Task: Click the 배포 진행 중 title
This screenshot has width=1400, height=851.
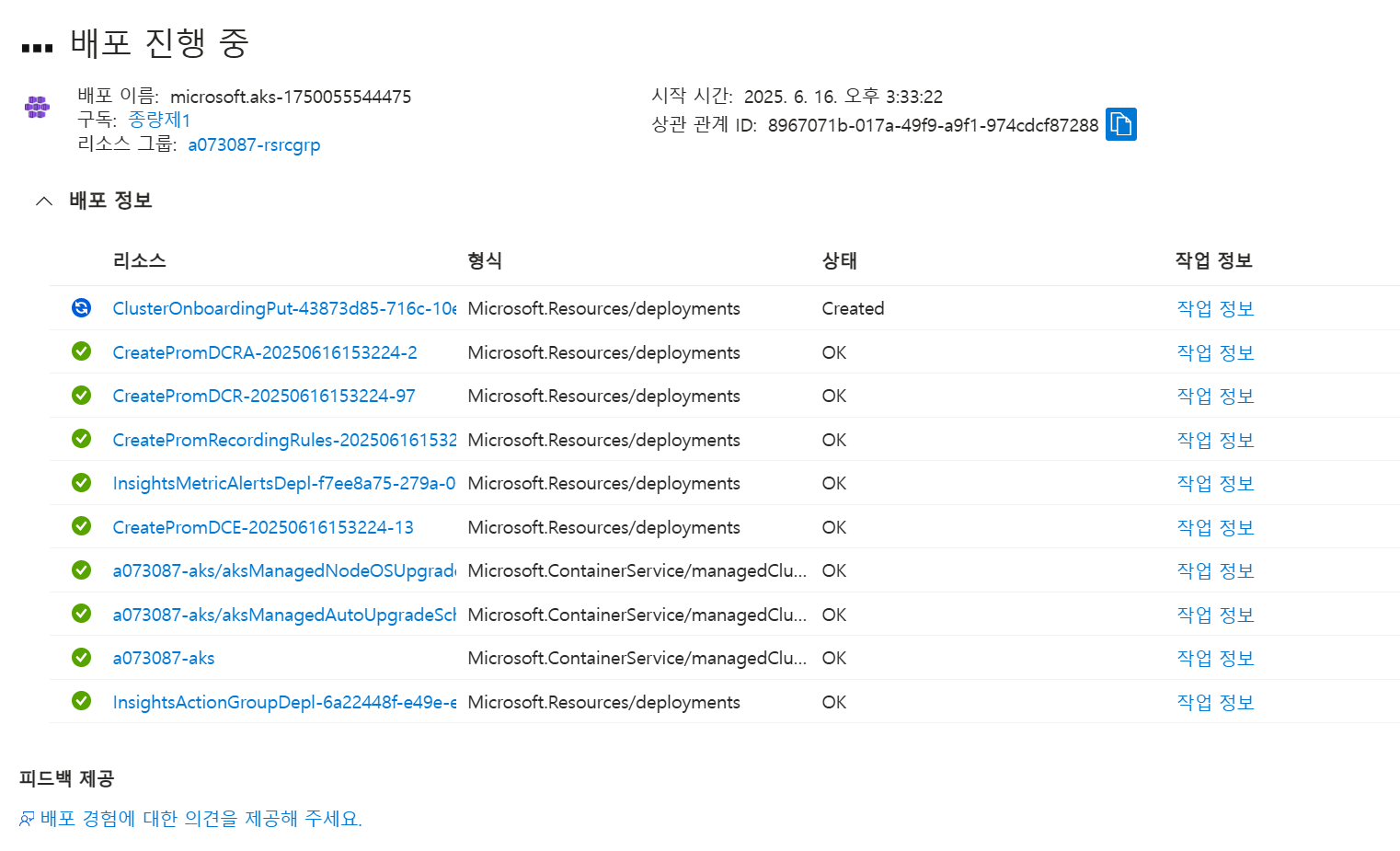Action: pyautogui.click(x=159, y=42)
